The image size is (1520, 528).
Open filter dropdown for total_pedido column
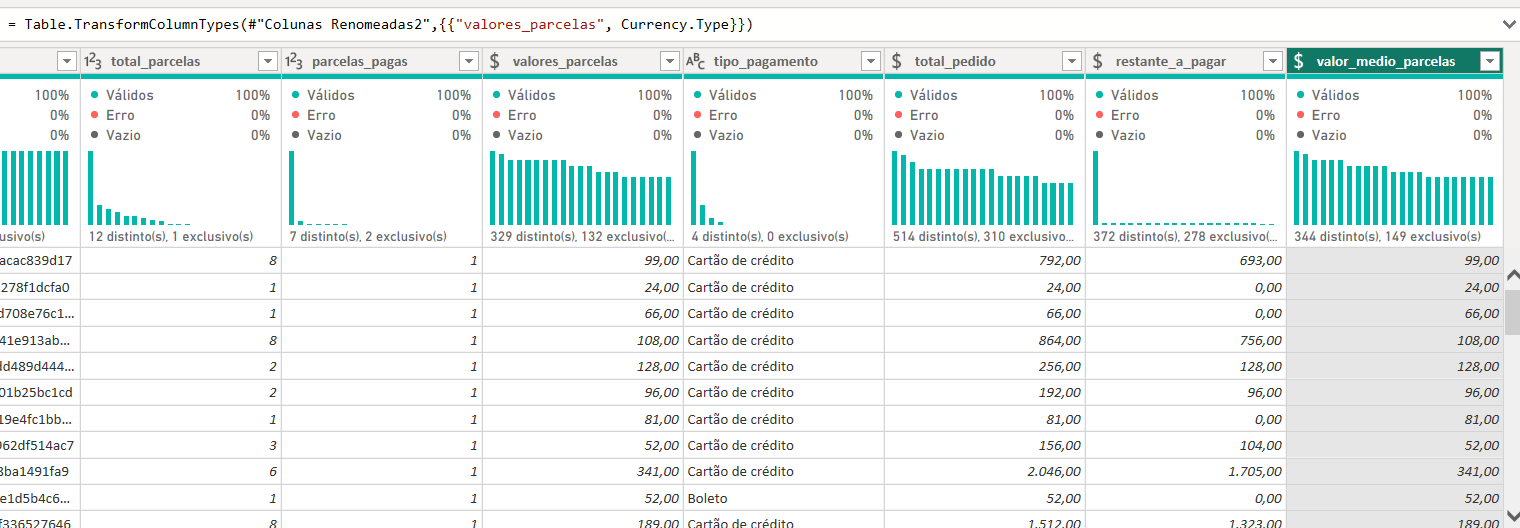click(x=1072, y=61)
